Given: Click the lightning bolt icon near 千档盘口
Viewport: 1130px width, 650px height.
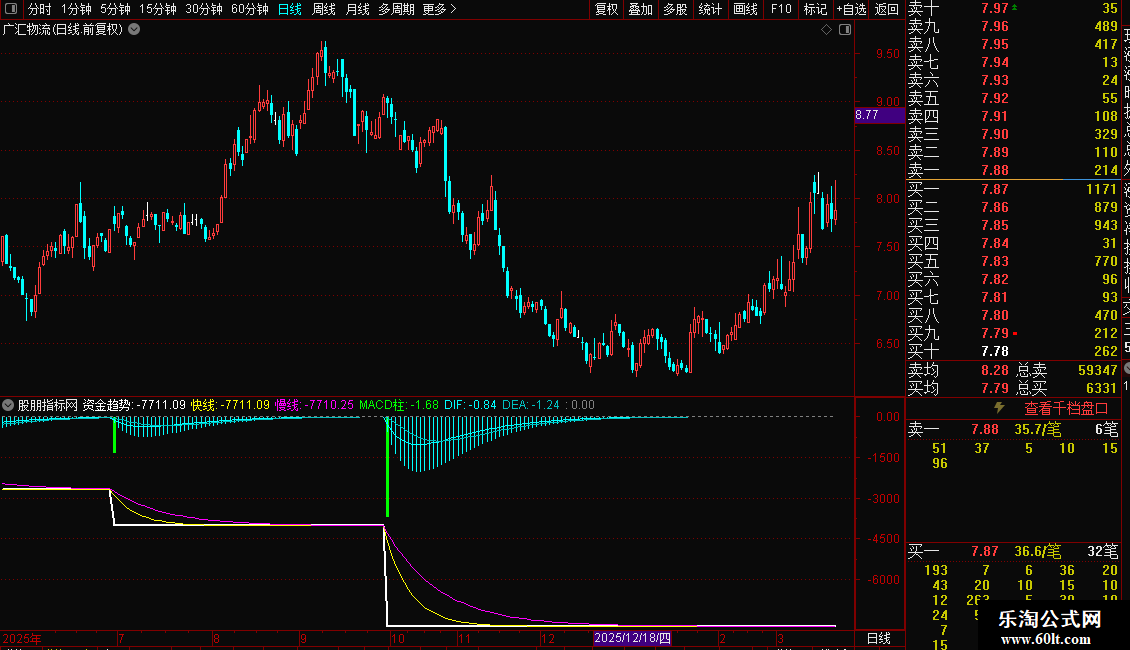Looking at the screenshot, I should pyautogui.click(x=999, y=408).
